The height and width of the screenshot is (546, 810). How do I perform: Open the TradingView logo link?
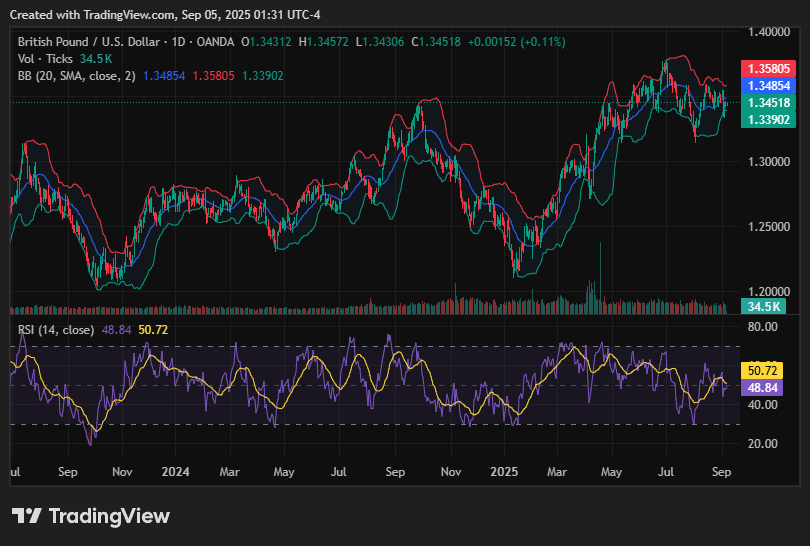91,516
